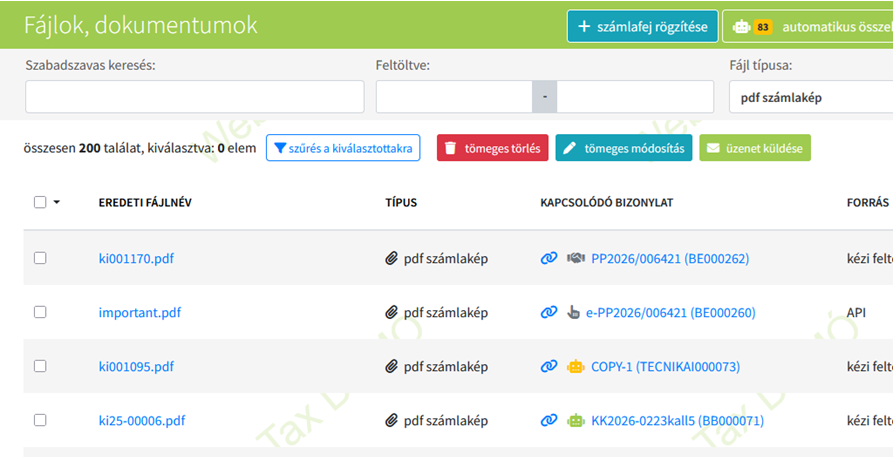894x457 pixels.
Task: Click the paperclip icon in the ki001095.pdf row
Action: tap(391, 366)
